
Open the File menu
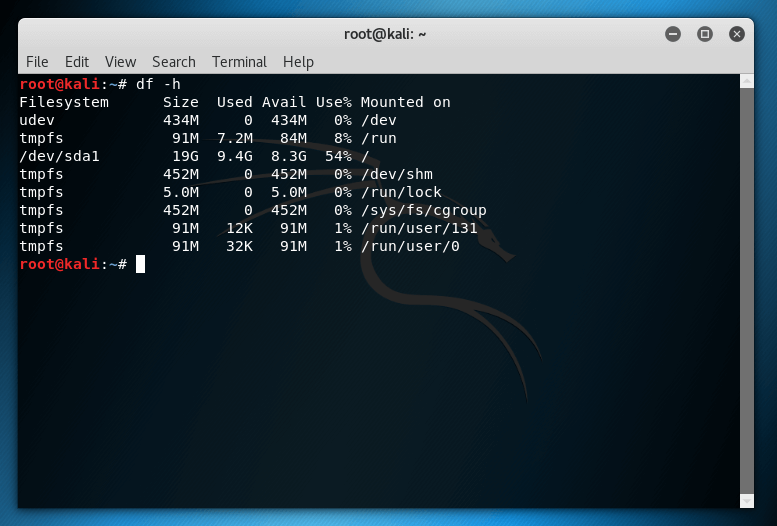[37, 62]
